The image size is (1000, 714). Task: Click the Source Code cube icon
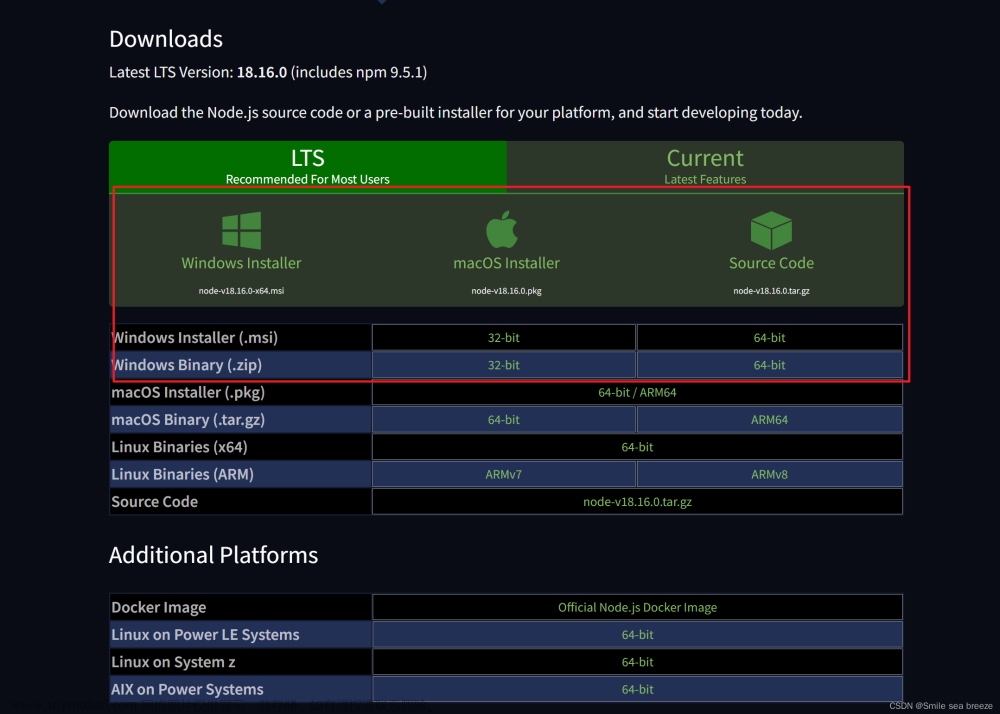(771, 230)
